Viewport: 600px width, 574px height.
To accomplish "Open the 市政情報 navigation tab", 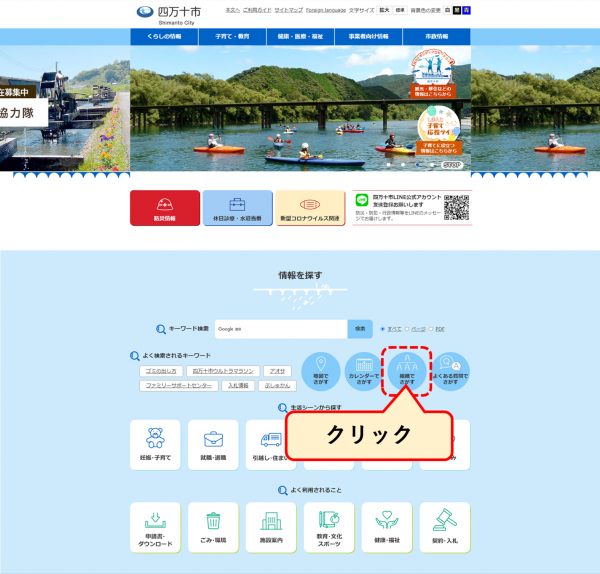I will 436,36.
